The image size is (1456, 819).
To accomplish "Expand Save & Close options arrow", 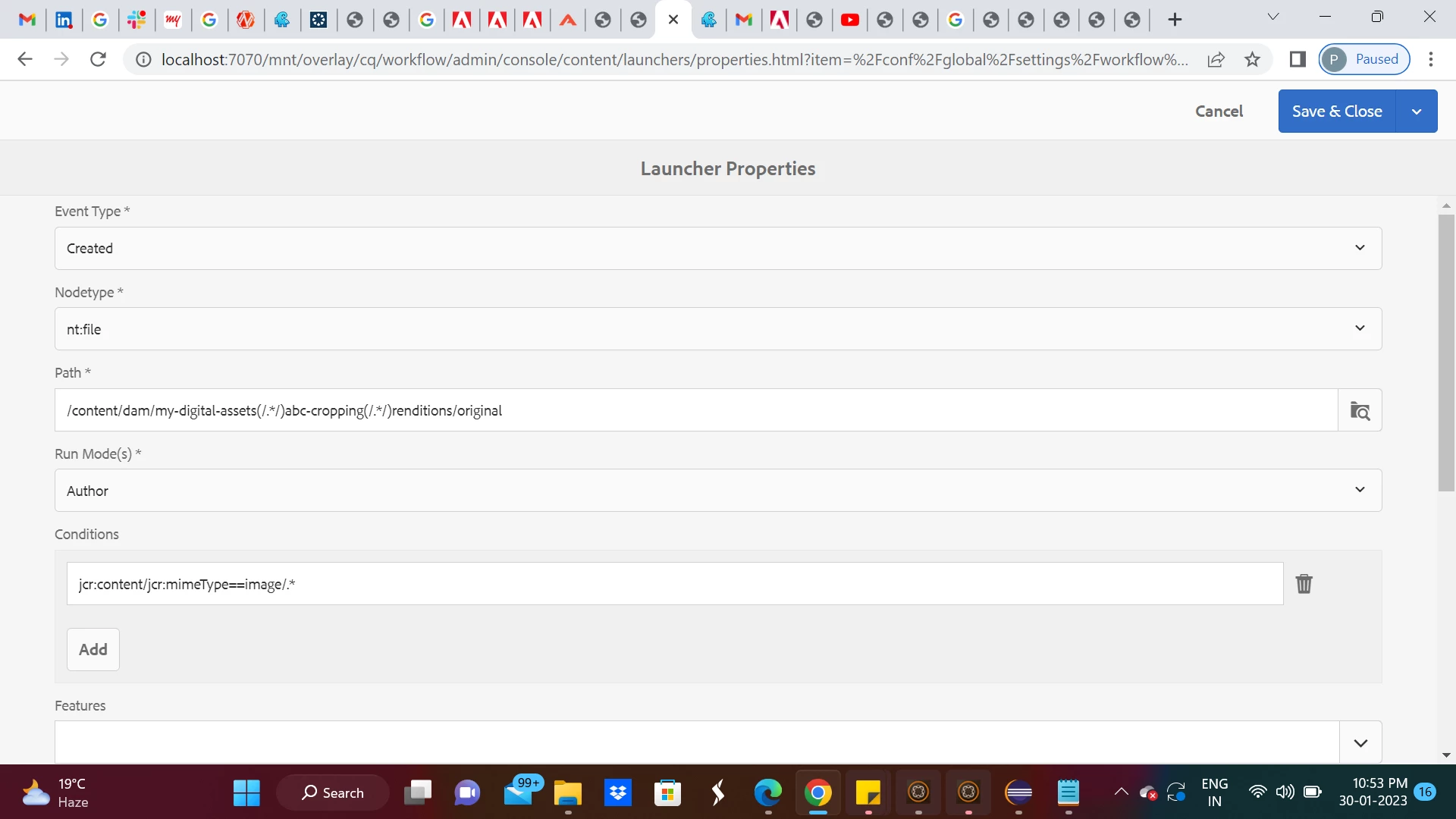I will coord(1416,111).
